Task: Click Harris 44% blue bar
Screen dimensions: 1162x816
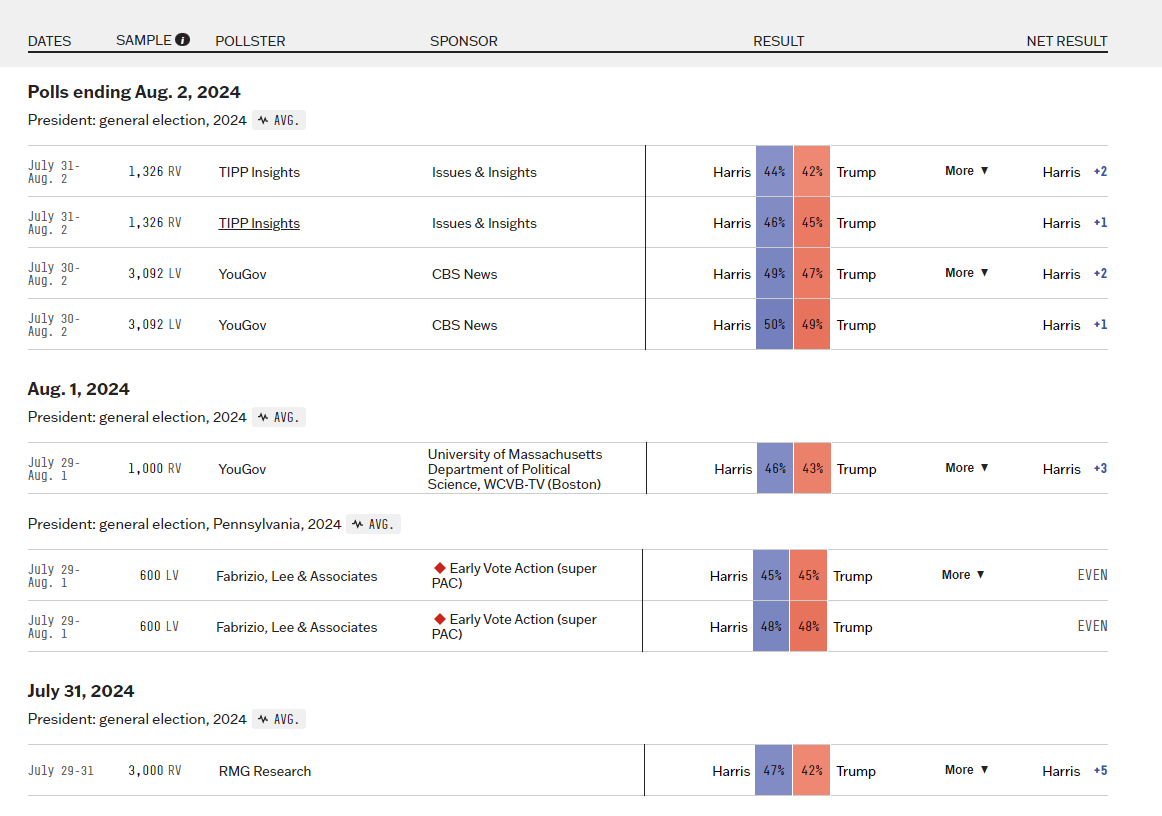Action: [x=774, y=171]
